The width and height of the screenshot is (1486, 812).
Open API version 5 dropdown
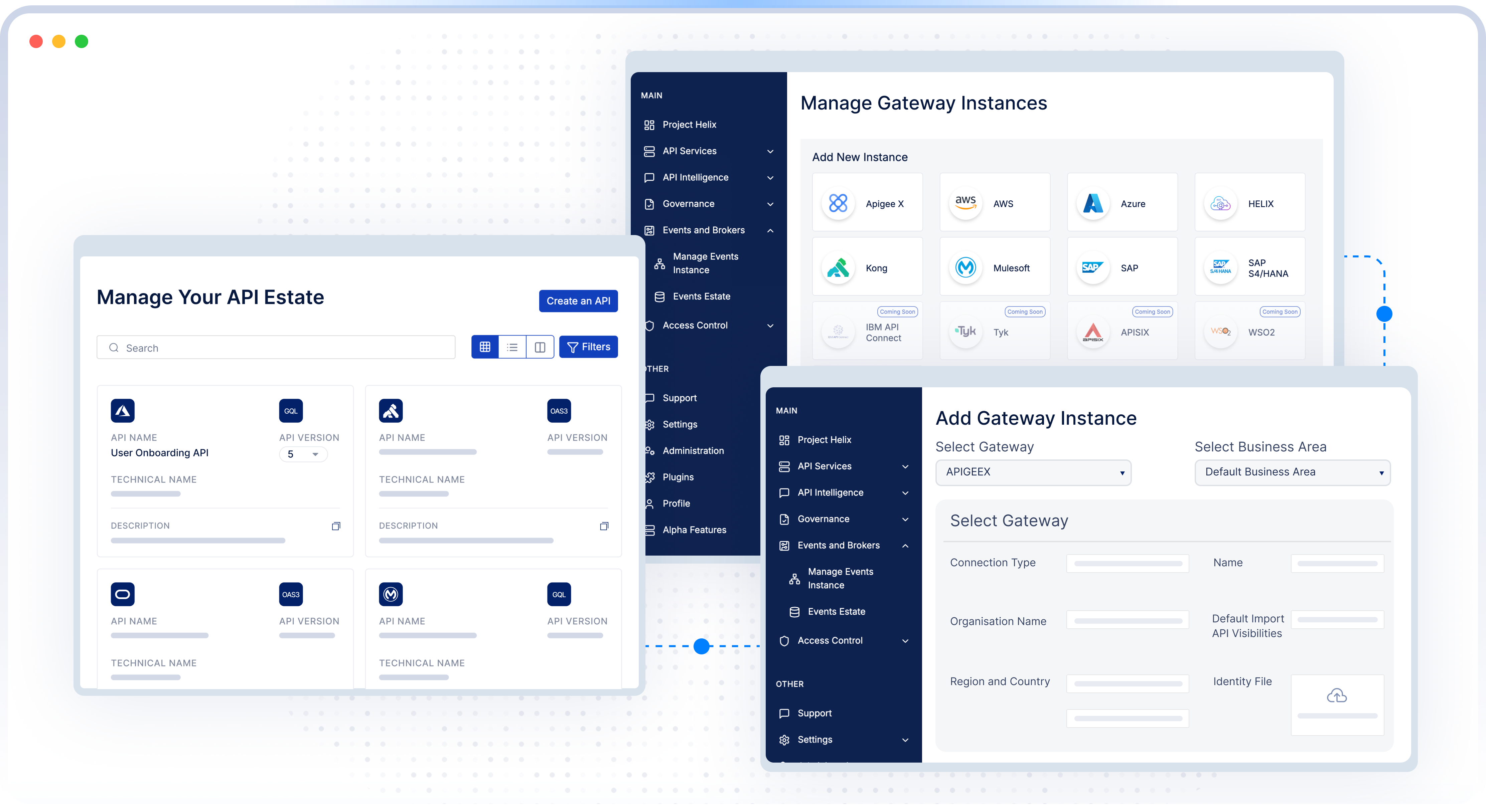tap(303, 454)
